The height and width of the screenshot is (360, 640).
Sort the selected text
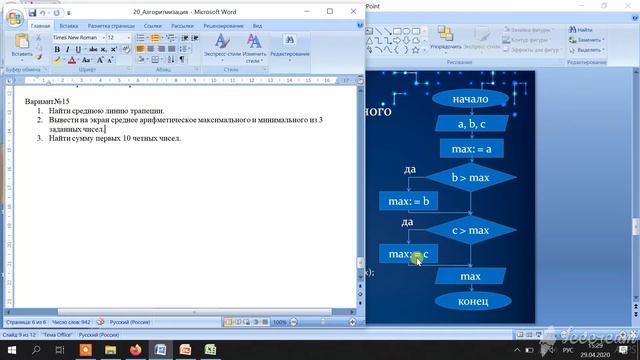coord(171,60)
